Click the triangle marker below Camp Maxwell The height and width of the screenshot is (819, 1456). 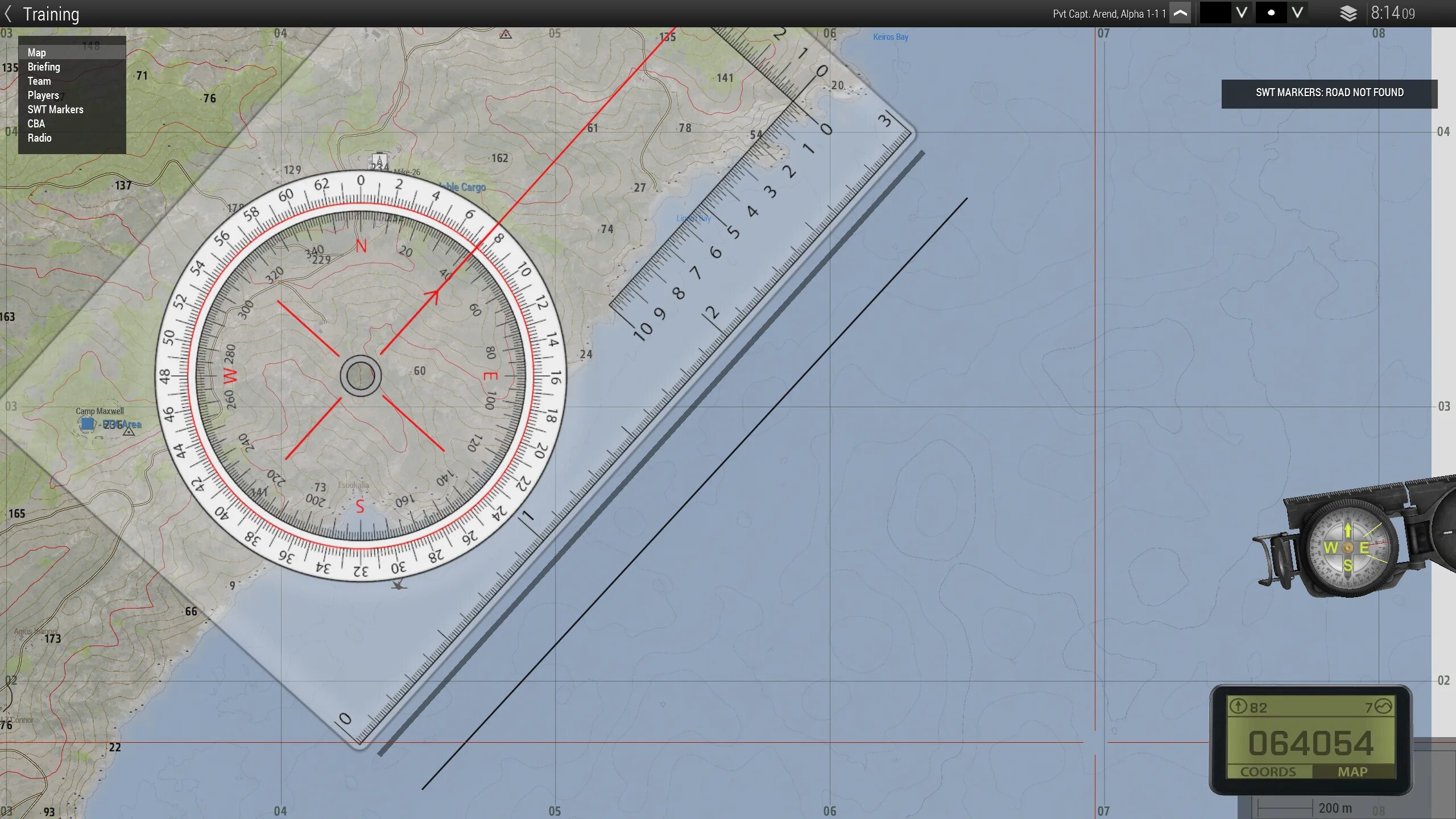(129, 432)
